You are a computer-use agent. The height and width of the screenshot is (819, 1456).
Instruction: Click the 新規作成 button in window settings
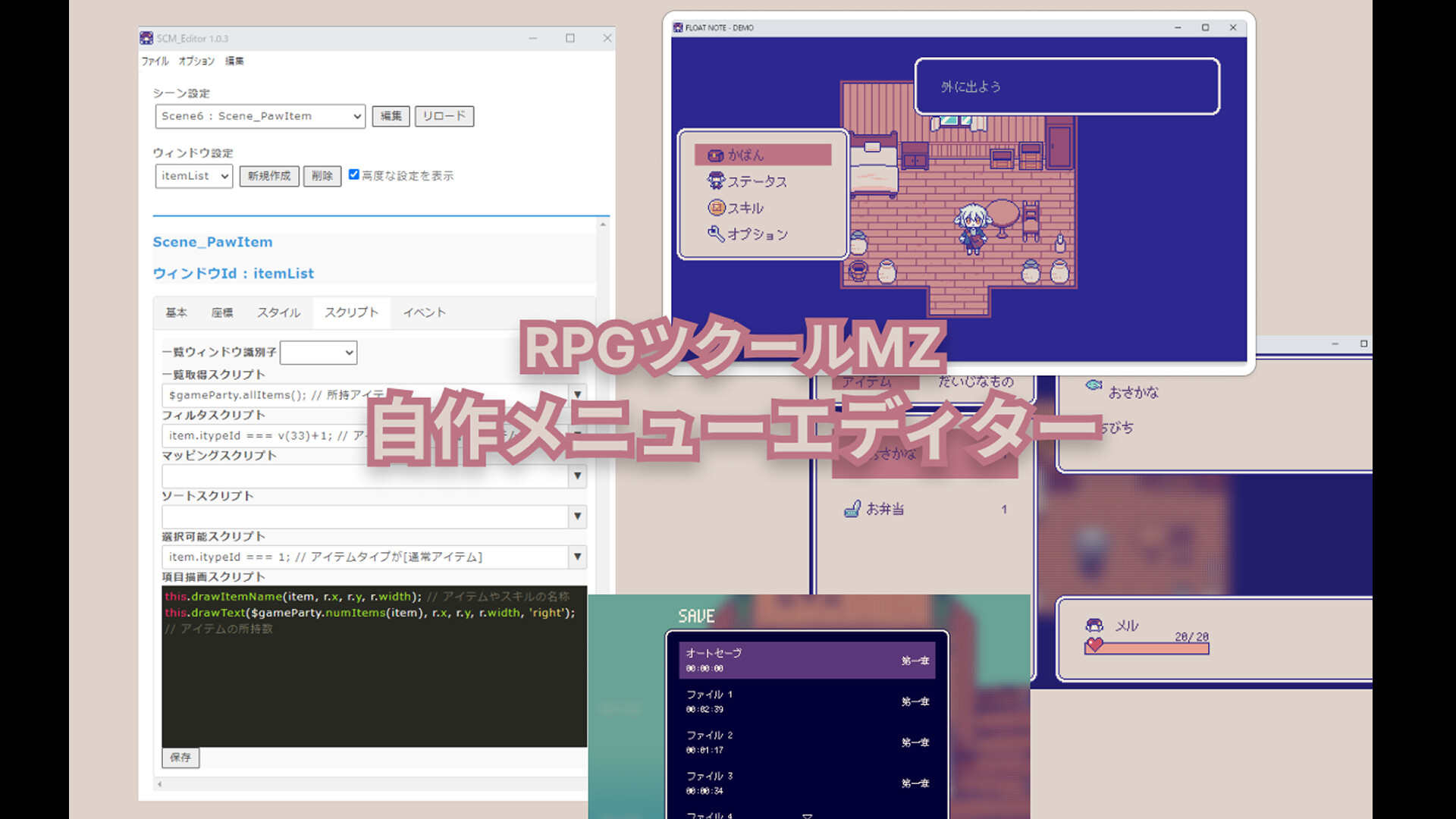coord(269,176)
